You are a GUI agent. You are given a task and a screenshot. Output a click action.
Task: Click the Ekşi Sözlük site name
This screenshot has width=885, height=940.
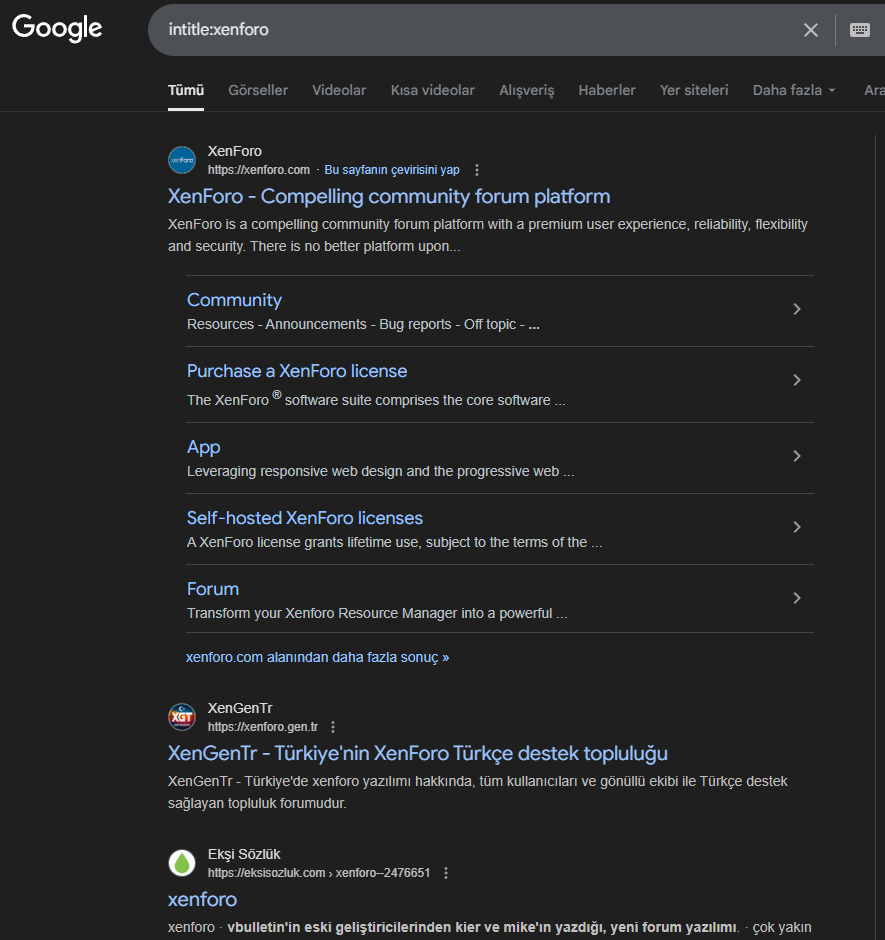click(x=244, y=854)
